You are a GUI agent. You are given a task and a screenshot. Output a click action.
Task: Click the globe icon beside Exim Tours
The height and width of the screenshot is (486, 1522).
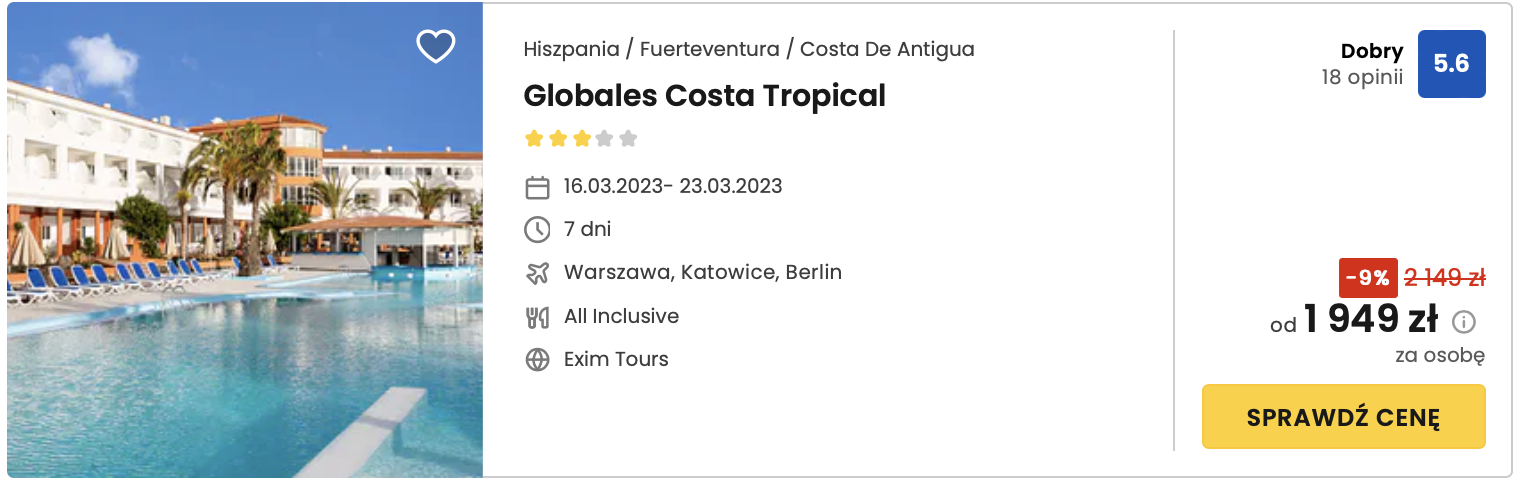(537, 360)
